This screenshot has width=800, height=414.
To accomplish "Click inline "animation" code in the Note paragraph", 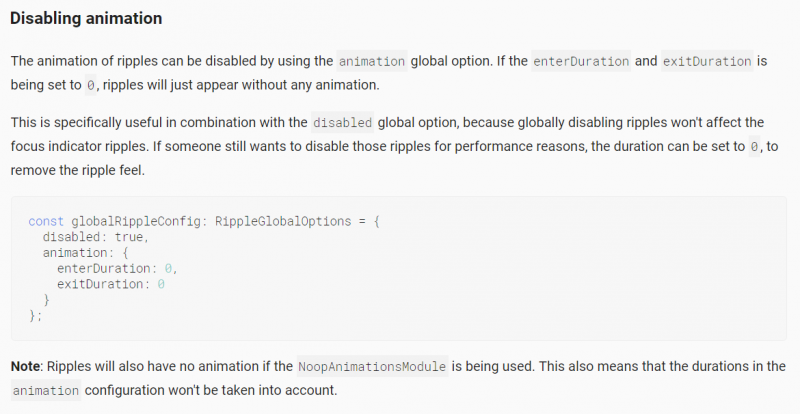I will (45, 390).
